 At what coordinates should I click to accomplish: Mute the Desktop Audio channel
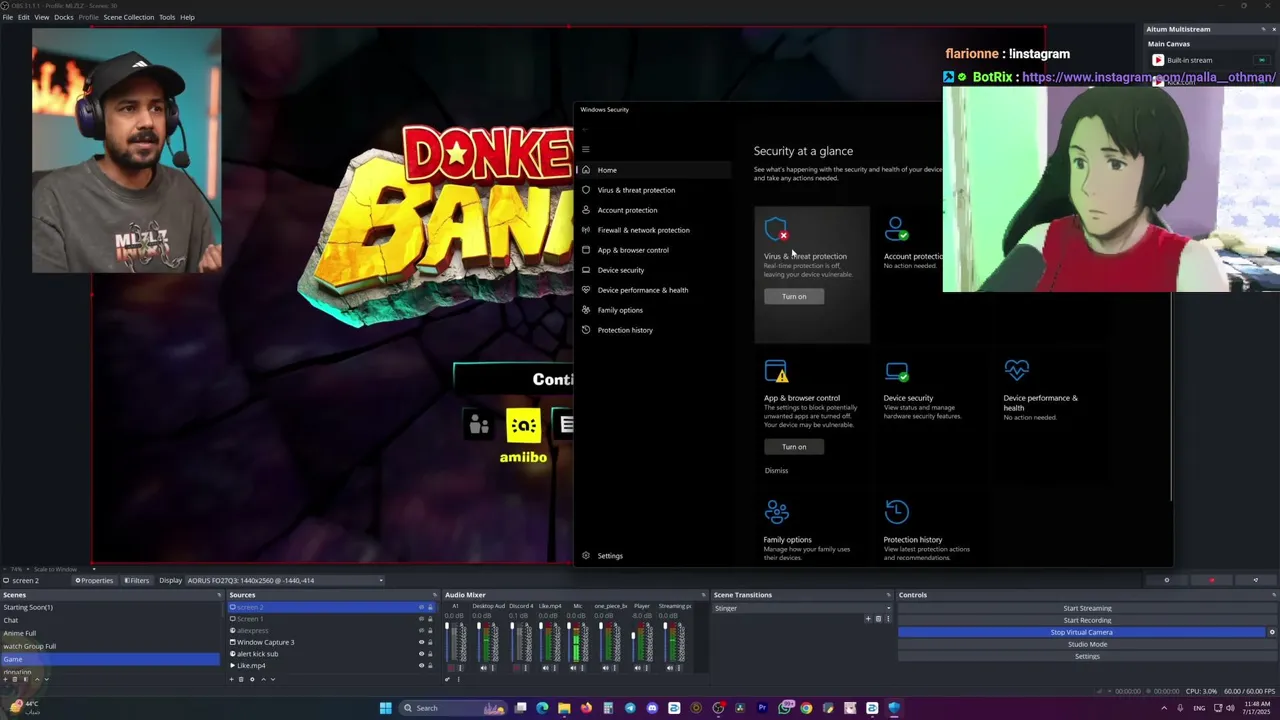pos(484,668)
